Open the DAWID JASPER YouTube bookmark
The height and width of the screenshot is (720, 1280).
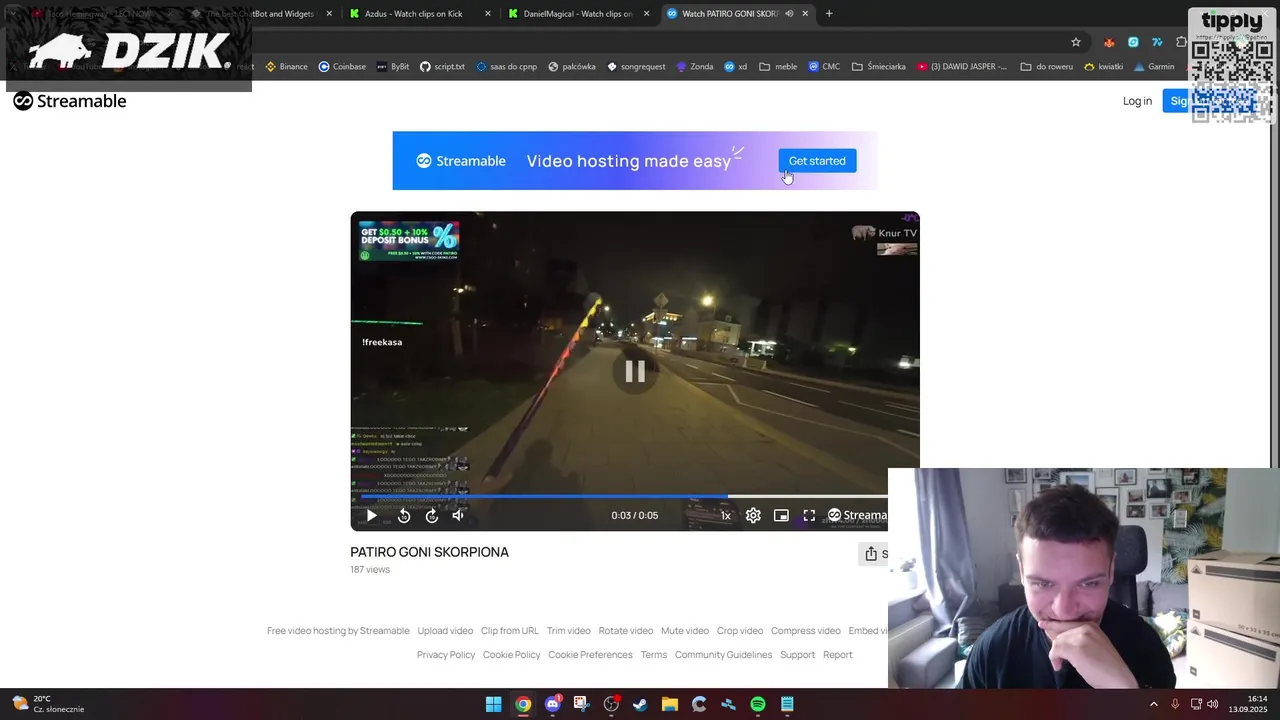pyautogui.click(x=962, y=67)
